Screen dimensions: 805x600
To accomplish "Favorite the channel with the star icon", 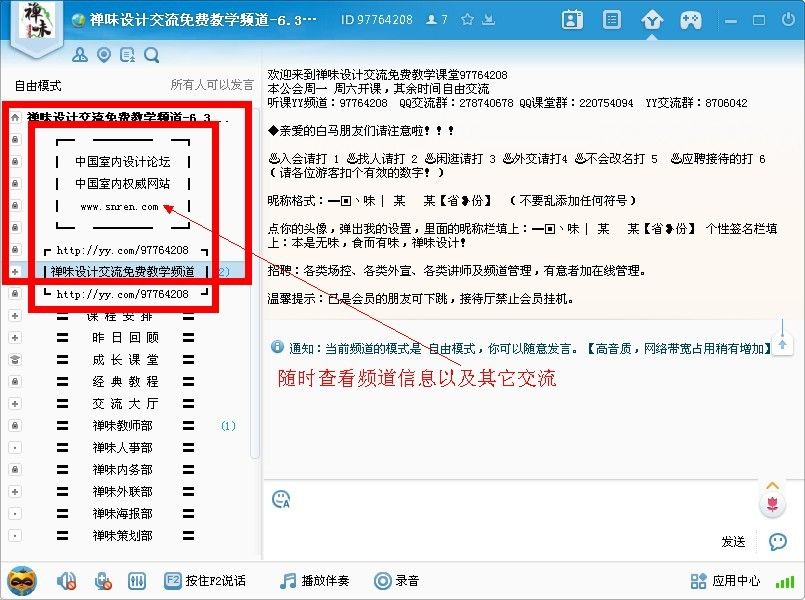I will click(467, 20).
